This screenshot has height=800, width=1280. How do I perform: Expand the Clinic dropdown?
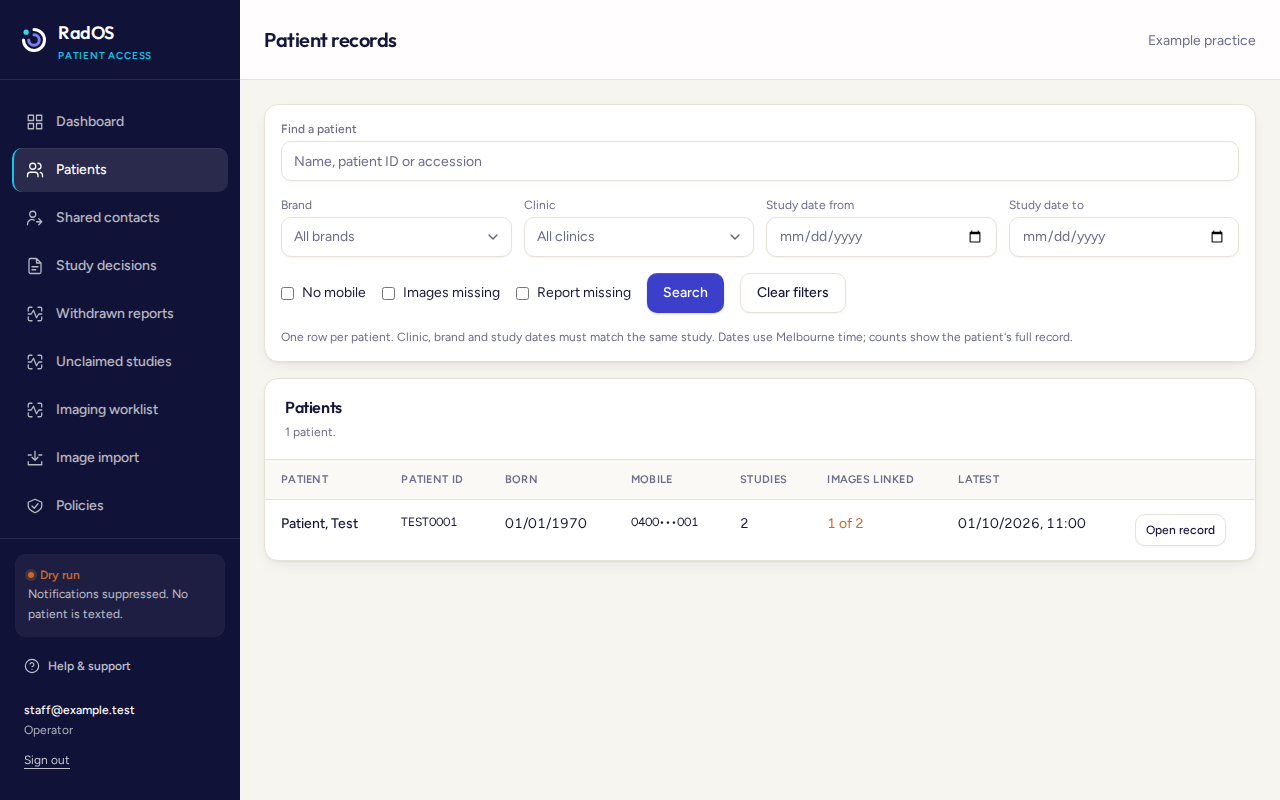[x=639, y=237]
